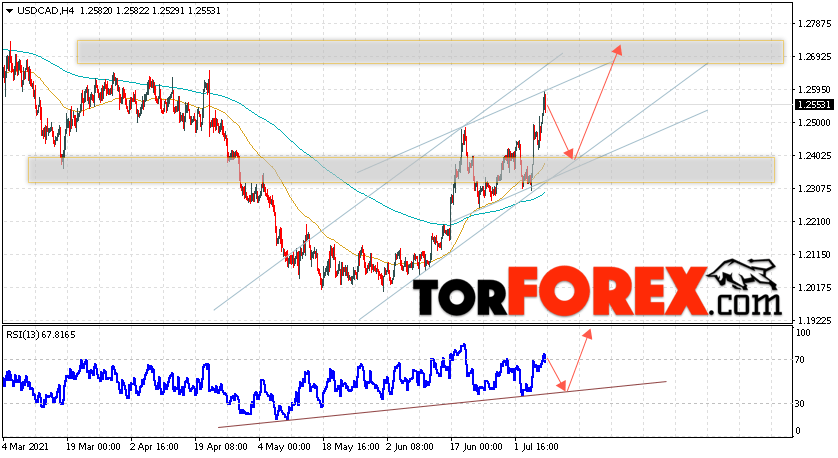
Task: Click the RSI(13) 67.8165 indicator label
Action: point(41,335)
